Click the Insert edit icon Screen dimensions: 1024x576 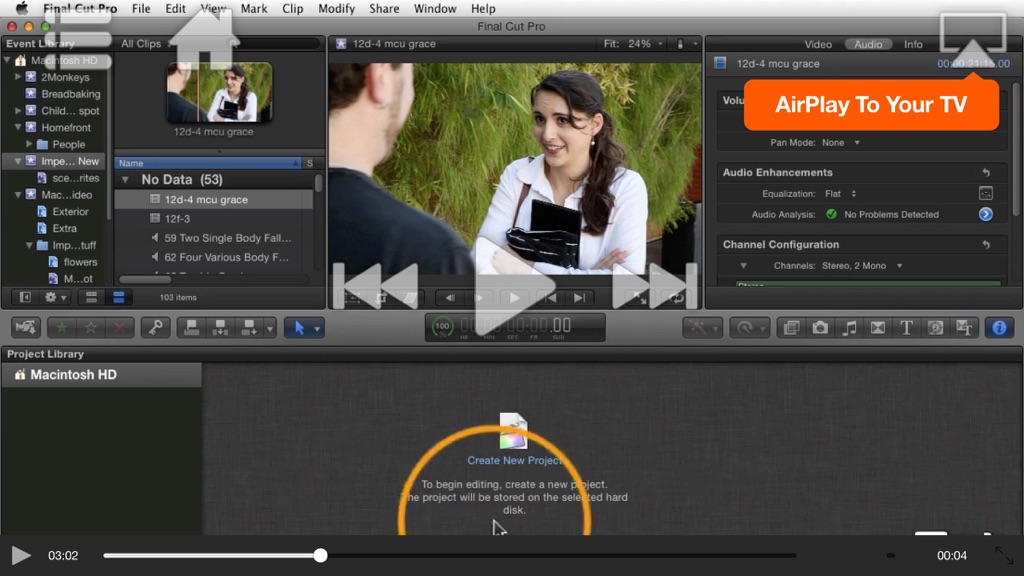click(x=220, y=327)
